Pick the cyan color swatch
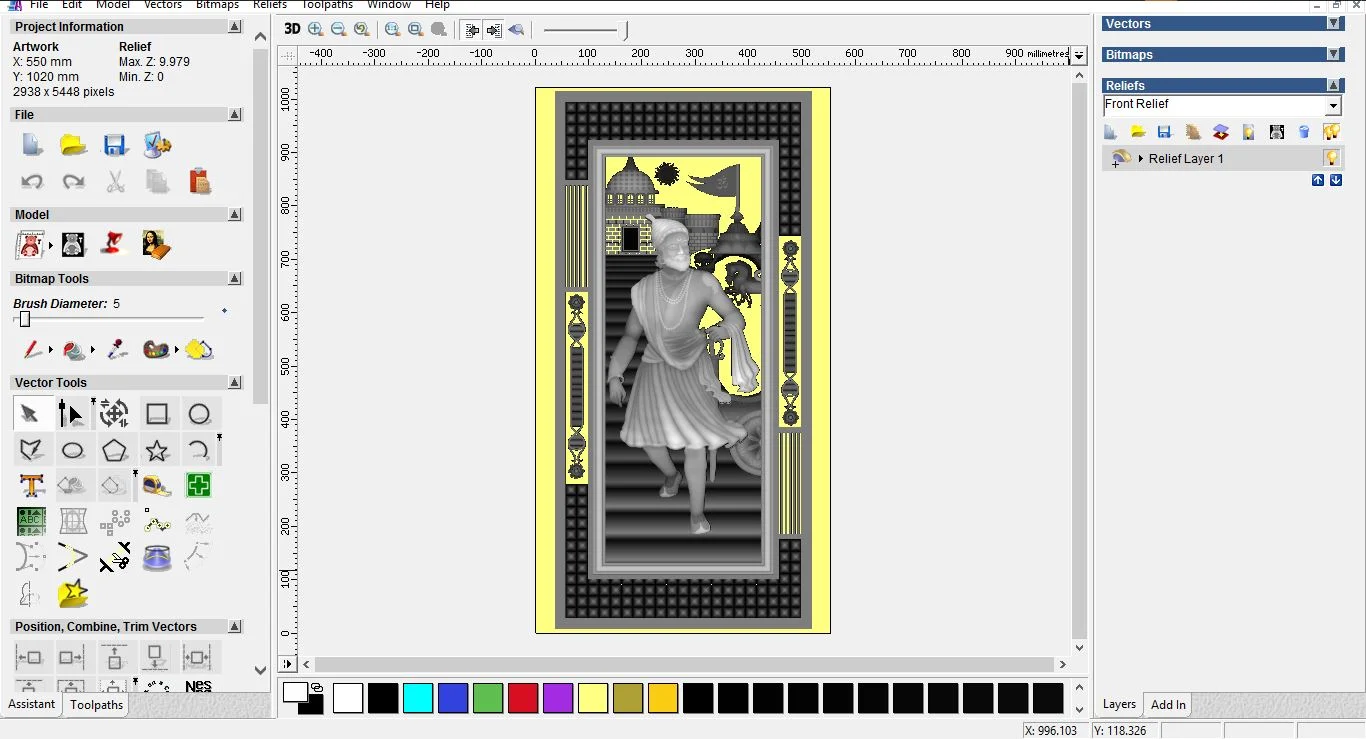Screen dimensions: 1366x739 pos(418,698)
